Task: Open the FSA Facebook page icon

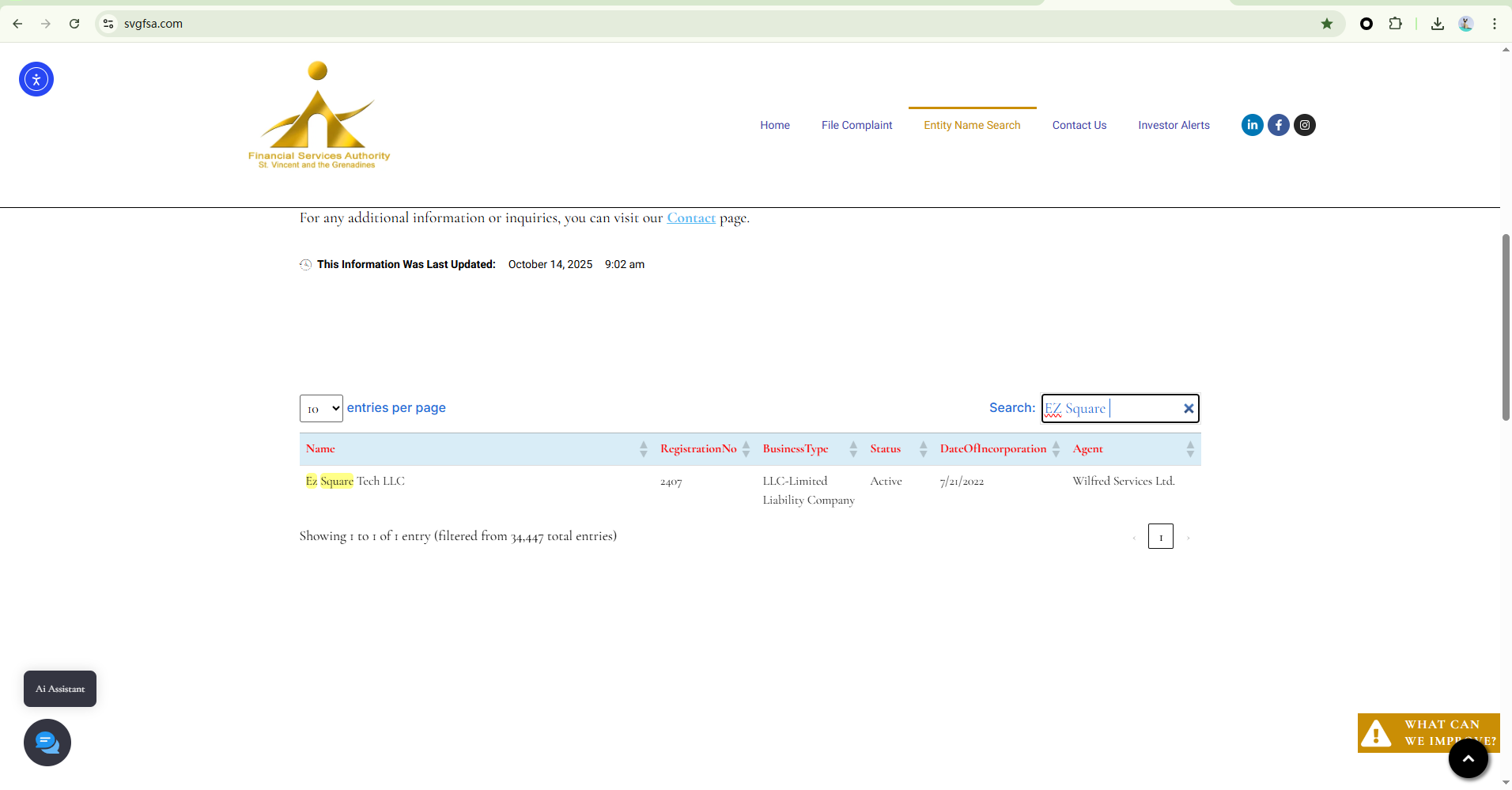Action: pyautogui.click(x=1278, y=125)
